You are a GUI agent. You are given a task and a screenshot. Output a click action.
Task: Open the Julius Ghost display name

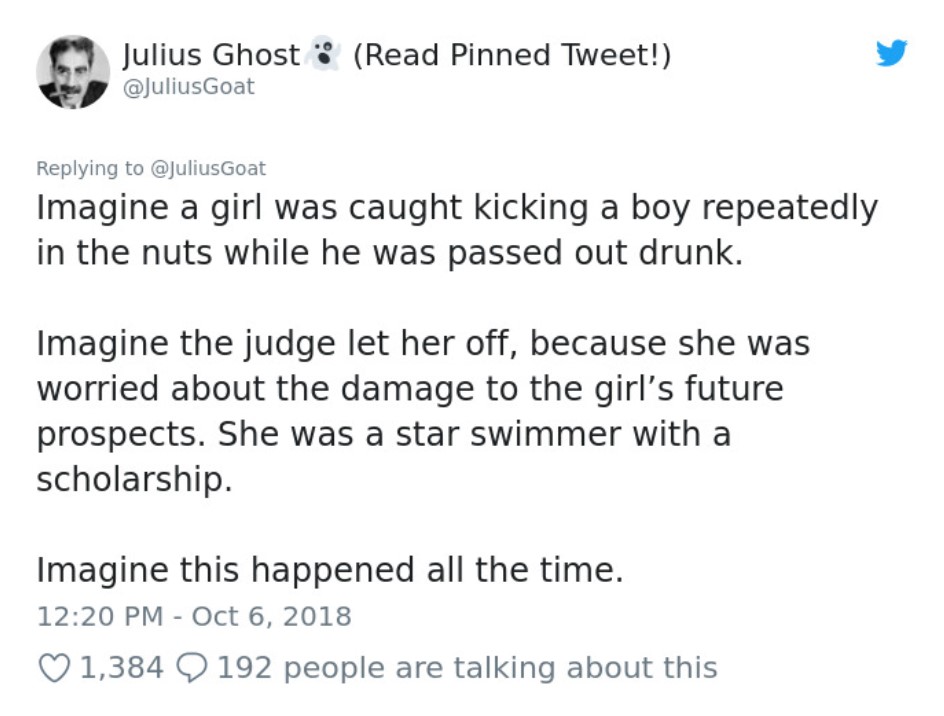click(x=211, y=55)
